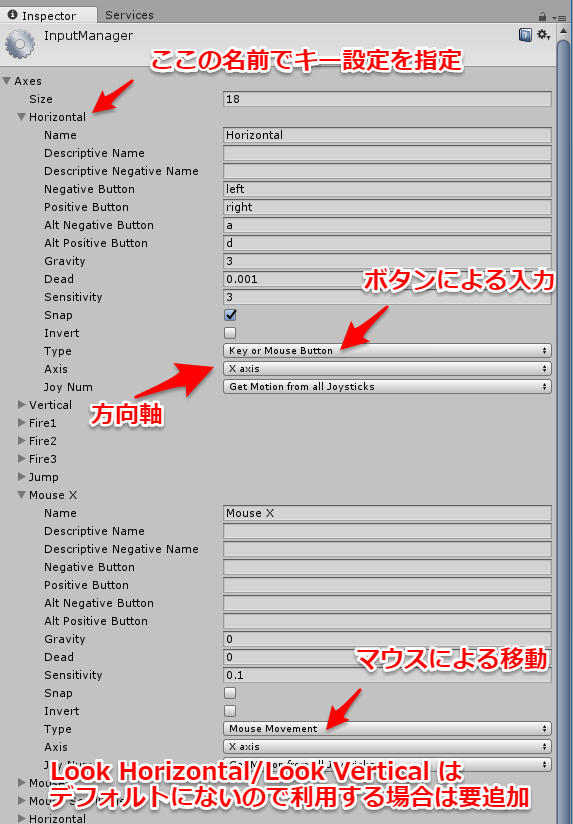Open the Mouse Movement type dropdown
Image resolution: width=573 pixels, height=824 pixels.
click(387, 728)
